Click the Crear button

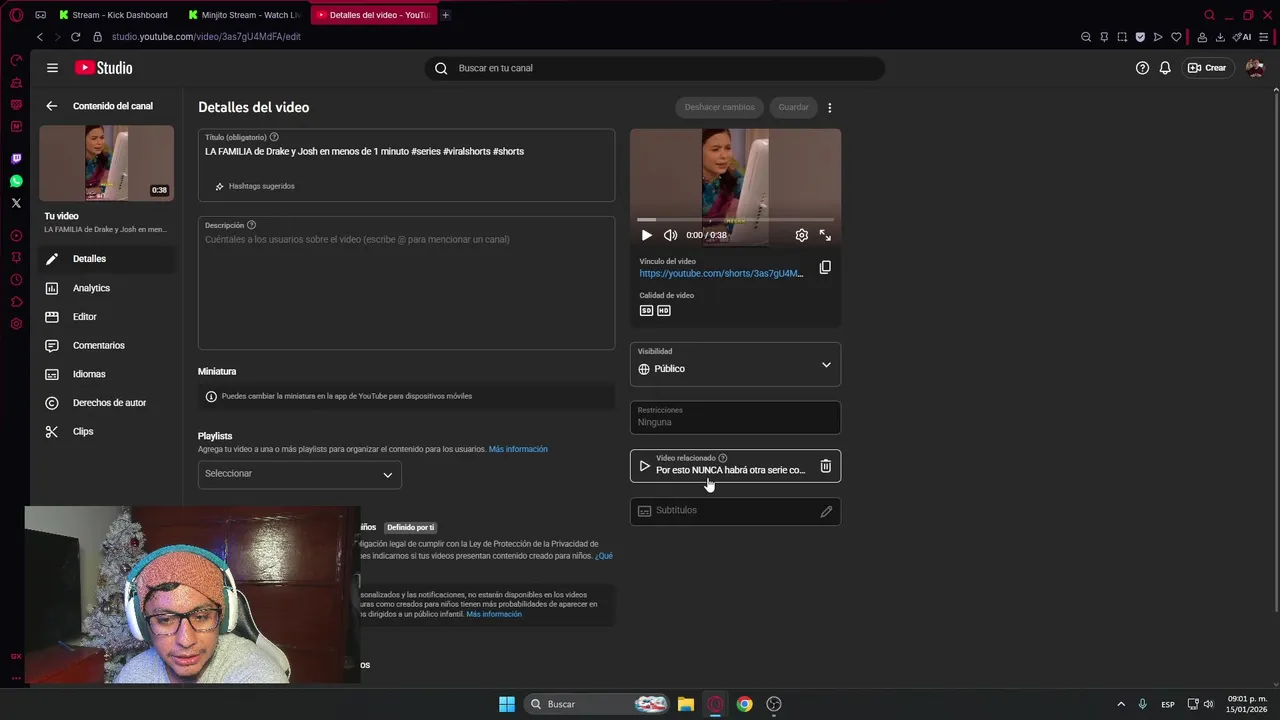point(1207,68)
